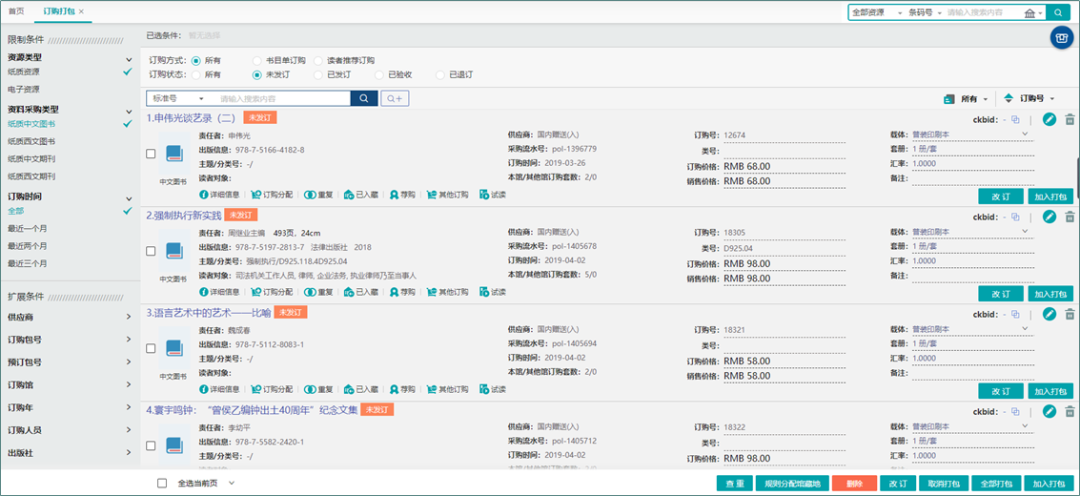Viewport: 1080px width, 496px height.
Task: Open 其他订购 for 强制执行新实践
Action: click(x=448, y=291)
